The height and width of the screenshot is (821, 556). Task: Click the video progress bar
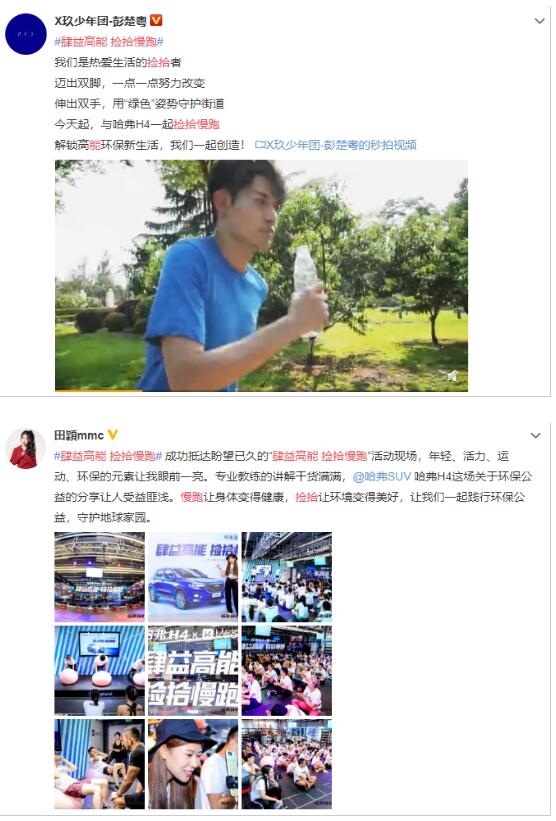261,390
